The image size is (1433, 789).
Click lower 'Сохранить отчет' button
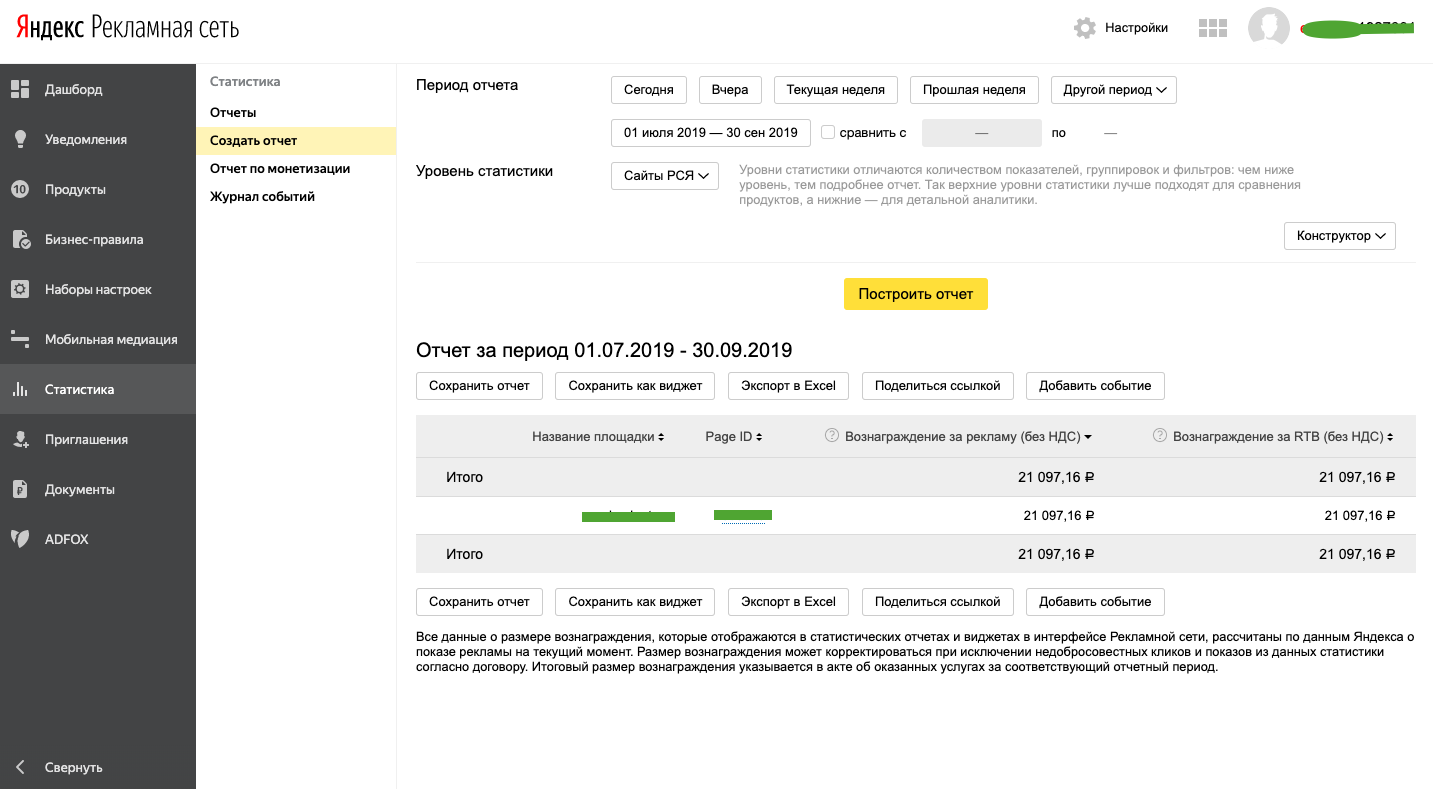click(479, 602)
